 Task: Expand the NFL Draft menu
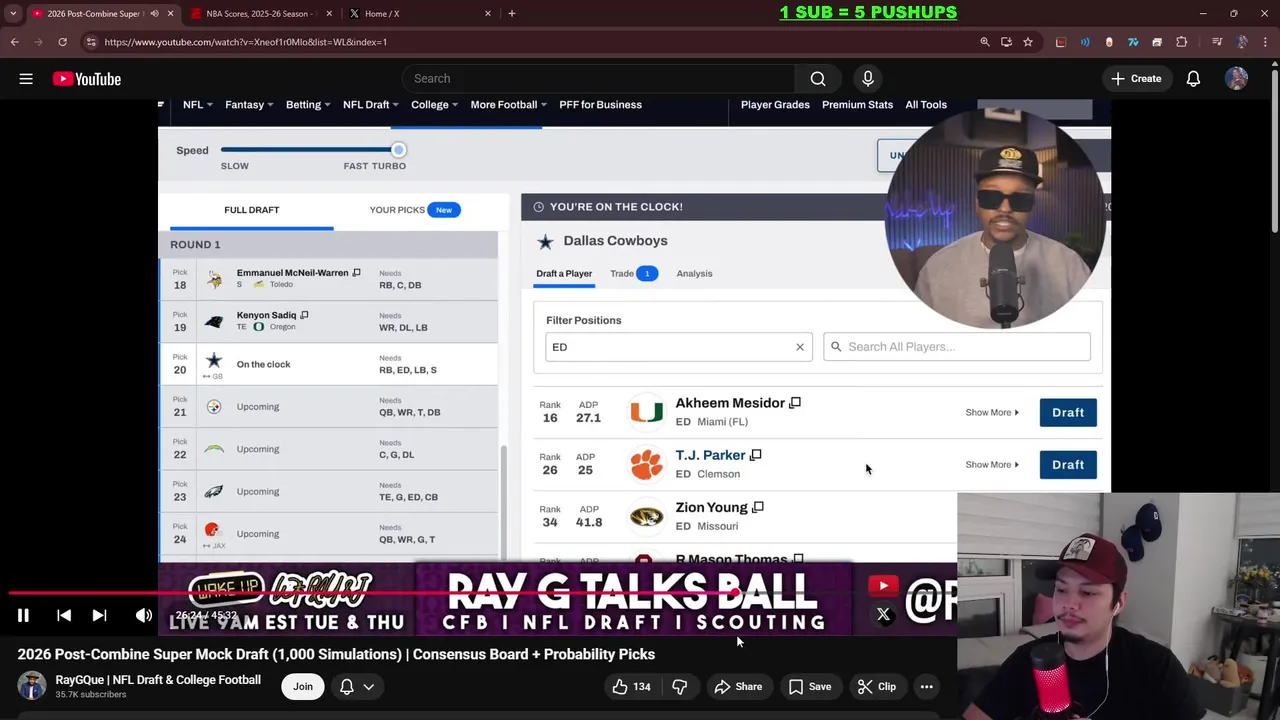tap(371, 105)
